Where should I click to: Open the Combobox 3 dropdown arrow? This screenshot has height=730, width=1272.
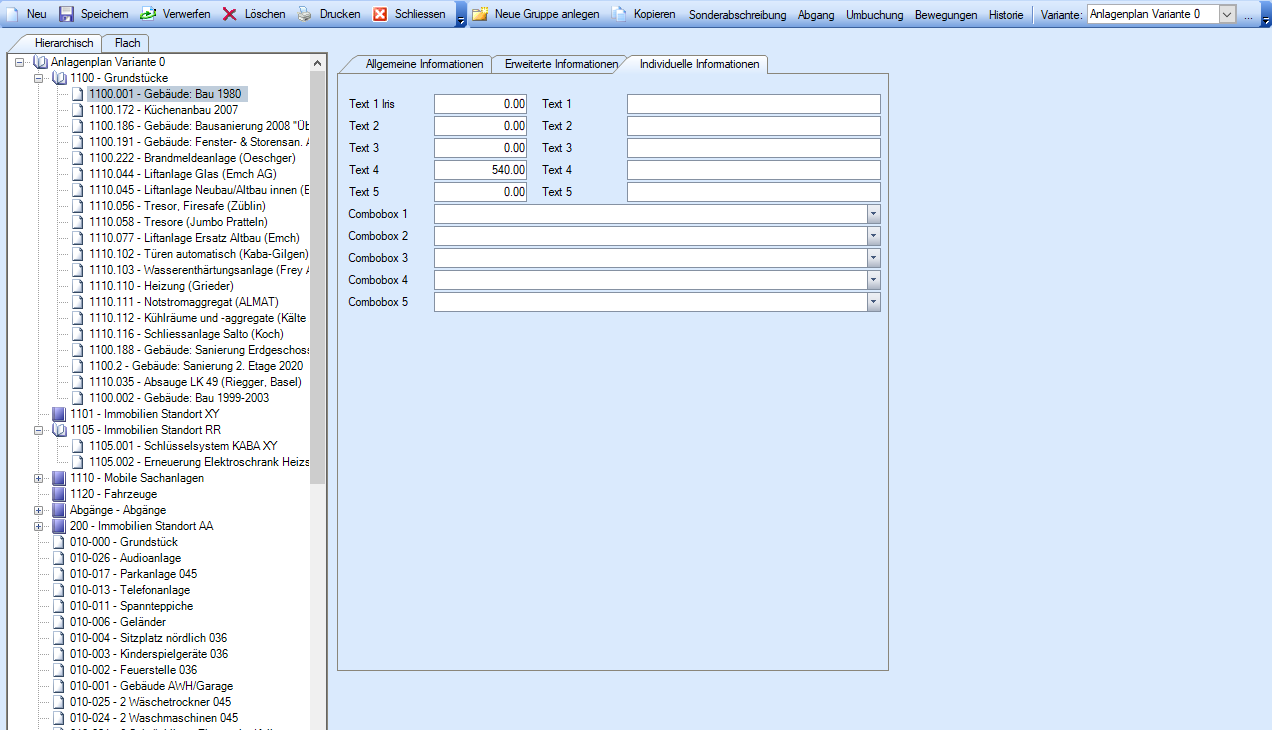(873, 258)
